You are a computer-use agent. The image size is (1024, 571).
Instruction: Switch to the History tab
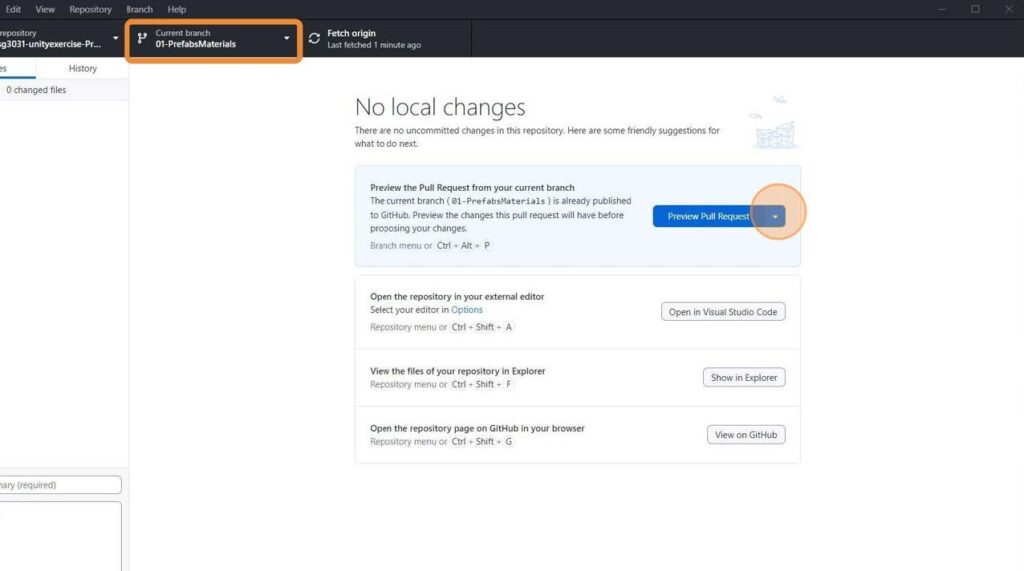click(x=82, y=68)
